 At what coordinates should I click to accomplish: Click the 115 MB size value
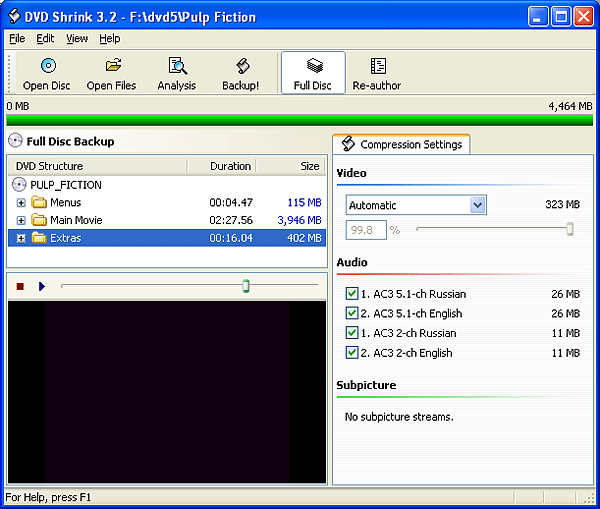point(304,202)
